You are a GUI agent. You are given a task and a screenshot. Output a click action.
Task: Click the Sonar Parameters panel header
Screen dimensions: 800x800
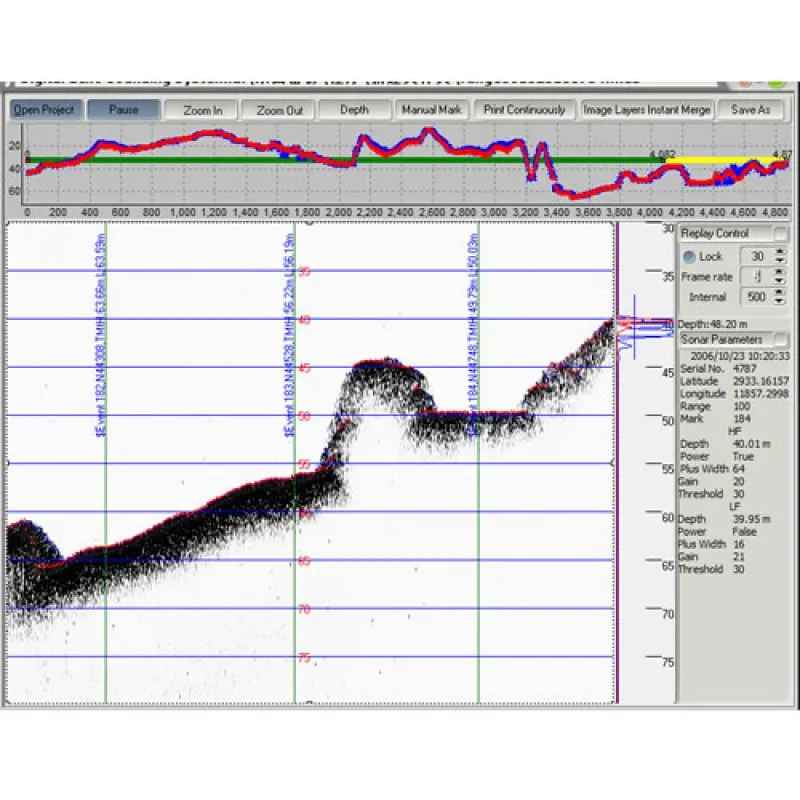[x=720, y=340]
